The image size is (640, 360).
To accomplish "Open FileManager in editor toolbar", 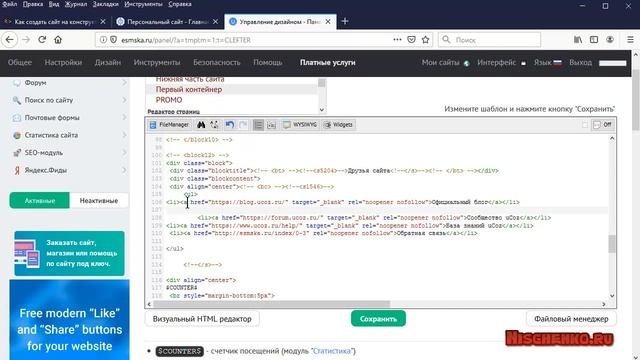I will coord(169,125).
